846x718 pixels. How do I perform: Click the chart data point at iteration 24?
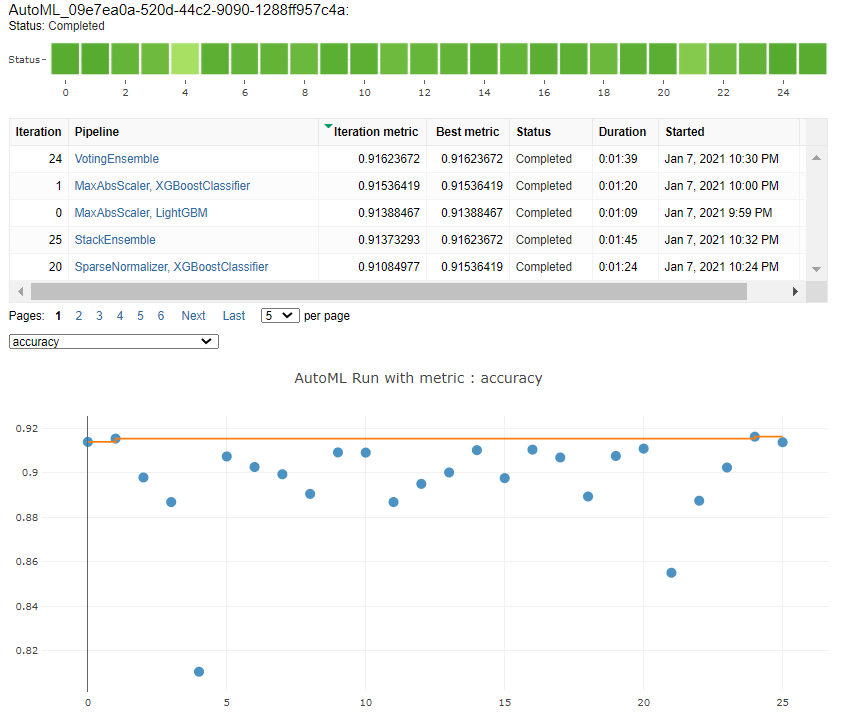[755, 437]
